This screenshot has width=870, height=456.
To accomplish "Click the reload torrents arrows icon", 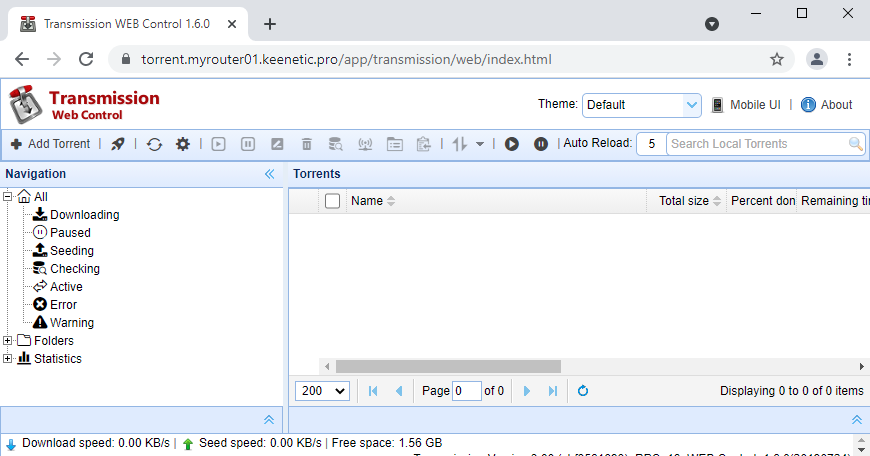I will pos(154,144).
